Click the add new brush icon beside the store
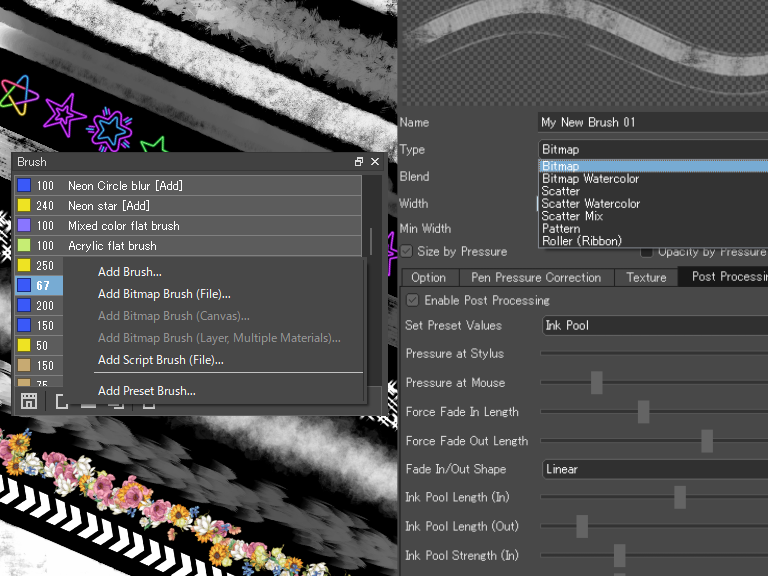Image resolution: width=768 pixels, height=576 pixels. coord(61,401)
